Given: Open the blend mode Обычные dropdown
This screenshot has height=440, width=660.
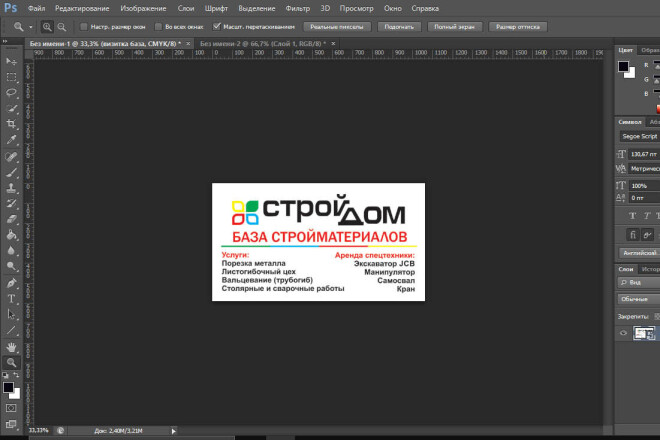Looking at the screenshot, I should (x=639, y=299).
